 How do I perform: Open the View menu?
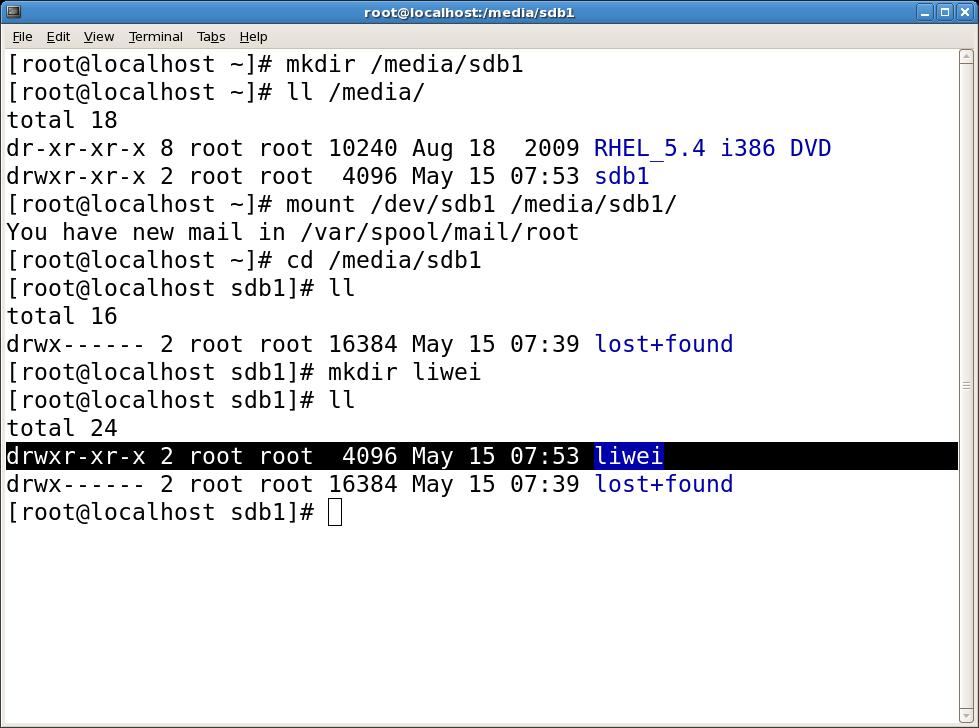tap(98, 36)
